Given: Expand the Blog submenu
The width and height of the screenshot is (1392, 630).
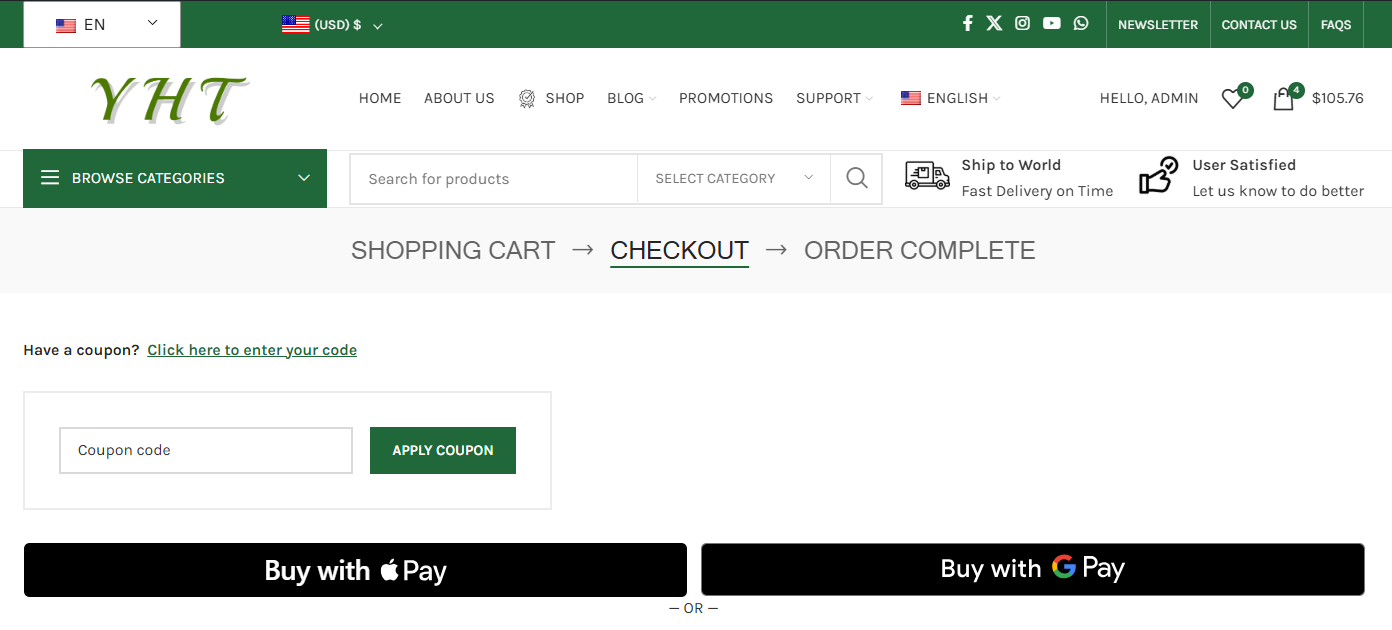Looking at the screenshot, I should click(631, 98).
